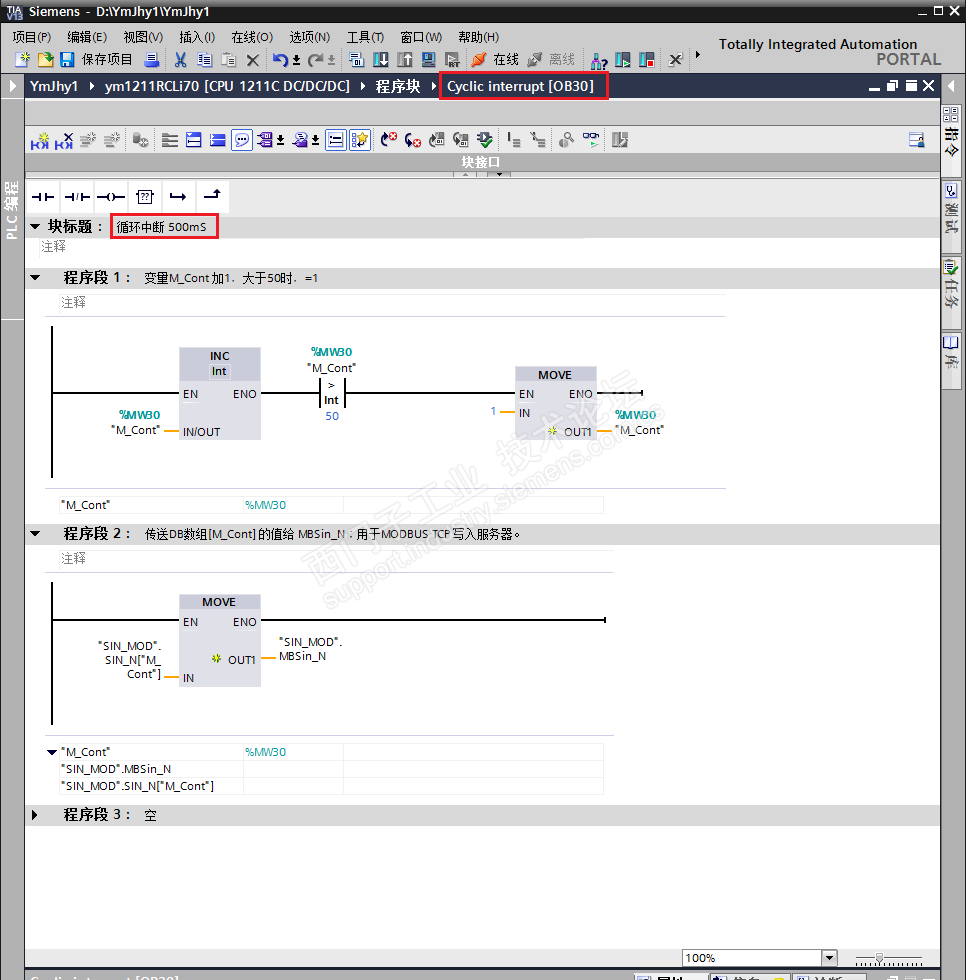This screenshot has width=966, height=980.
Task: Open the 窗口(W) menu
Action: click(x=421, y=37)
